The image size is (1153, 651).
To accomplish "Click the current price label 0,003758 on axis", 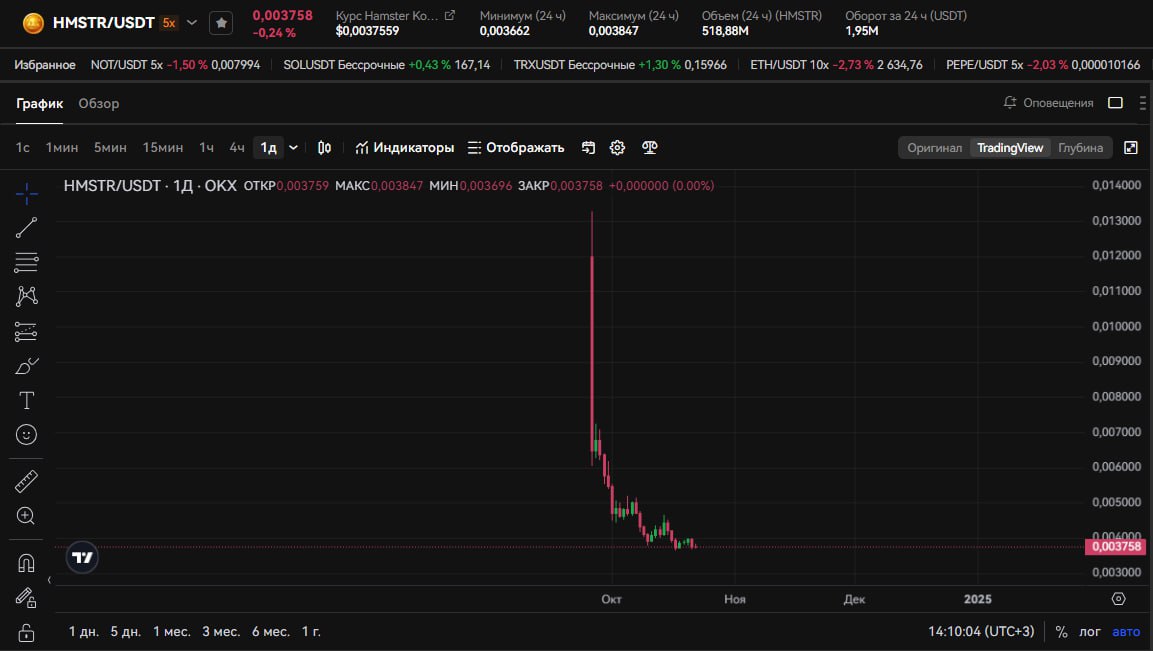I will [1115, 547].
